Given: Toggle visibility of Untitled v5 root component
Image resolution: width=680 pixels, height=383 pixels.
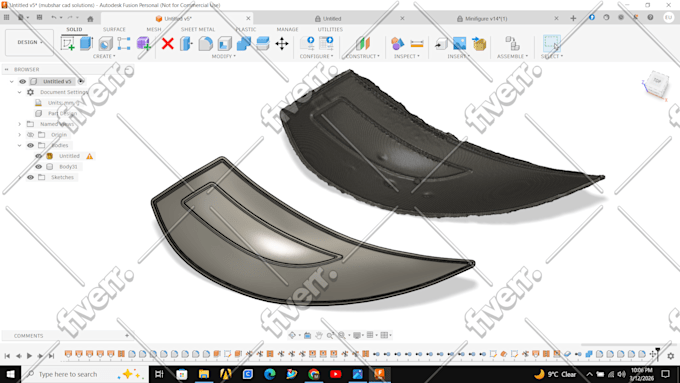Looking at the screenshot, I should tap(23, 81).
